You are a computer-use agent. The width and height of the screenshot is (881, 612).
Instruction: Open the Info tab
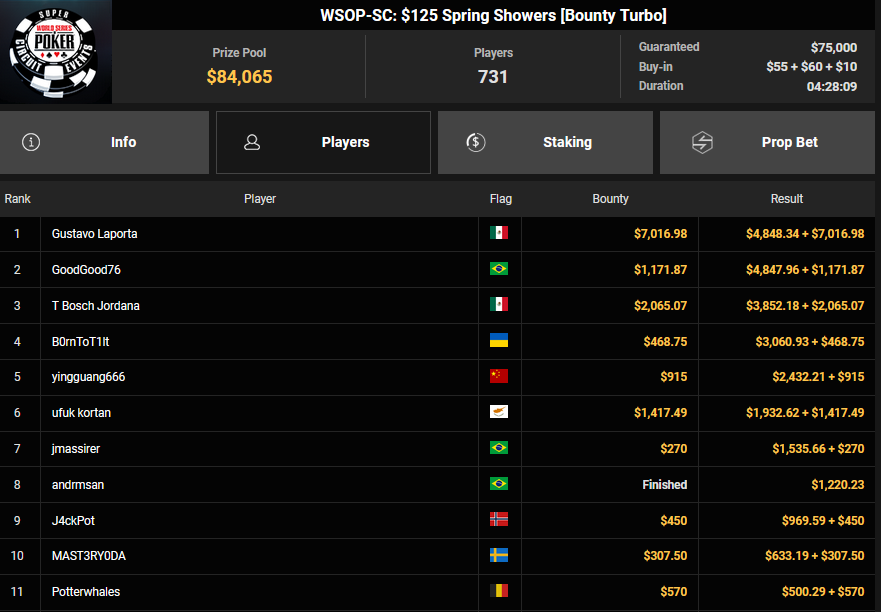[105, 142]
